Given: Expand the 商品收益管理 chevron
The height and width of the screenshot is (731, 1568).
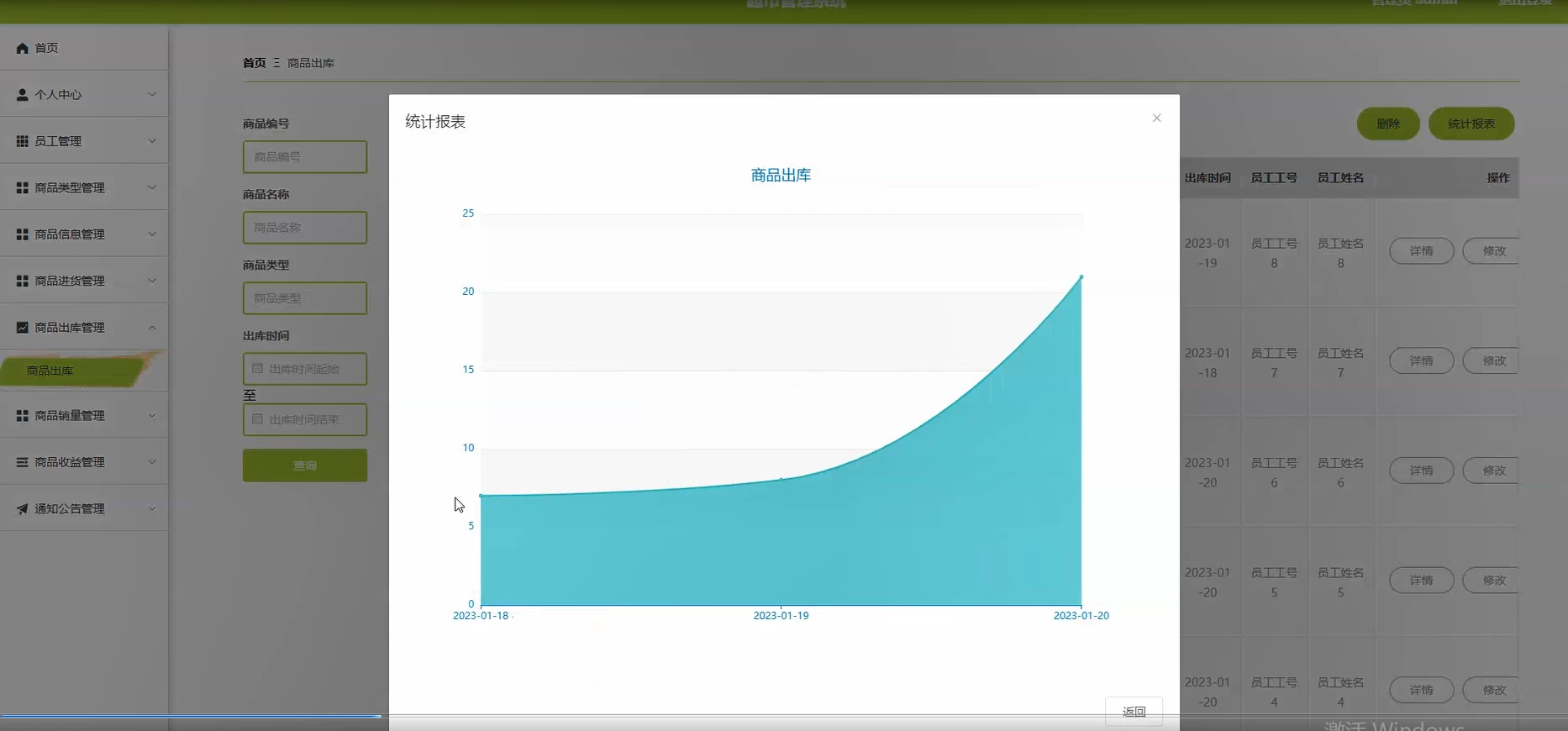Looking at the screenshot, I should (152, 461).
